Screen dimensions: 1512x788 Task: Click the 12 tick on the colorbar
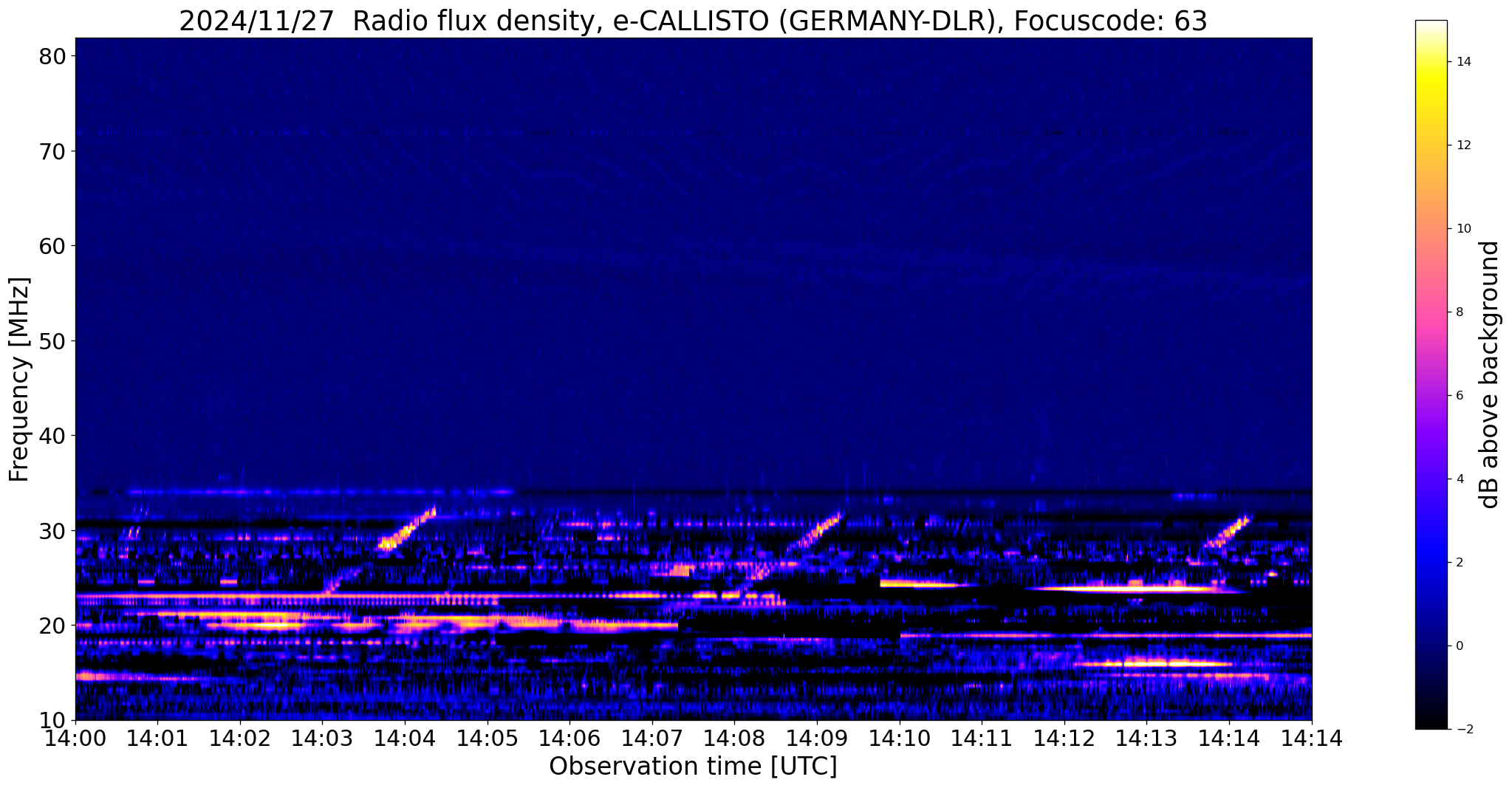[1463, 145]
